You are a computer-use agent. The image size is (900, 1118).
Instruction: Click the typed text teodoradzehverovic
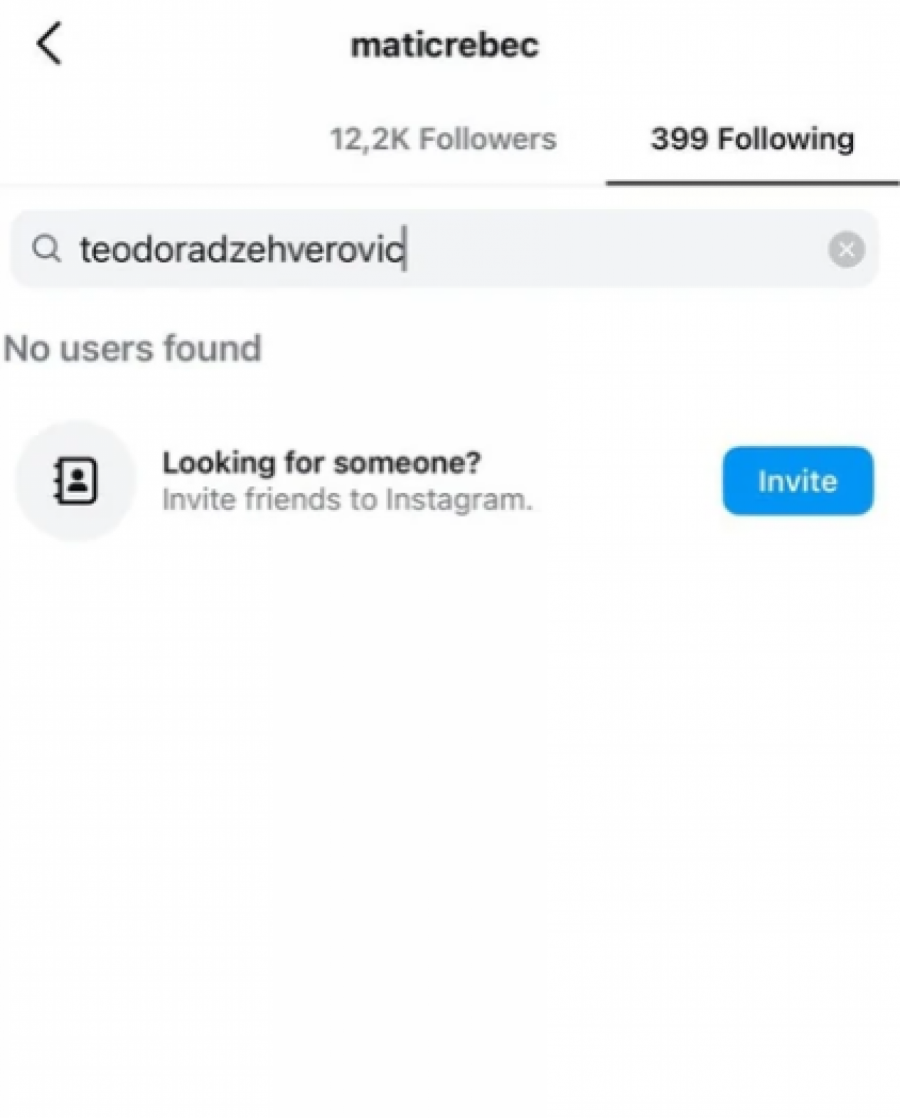tap(240, 249)
